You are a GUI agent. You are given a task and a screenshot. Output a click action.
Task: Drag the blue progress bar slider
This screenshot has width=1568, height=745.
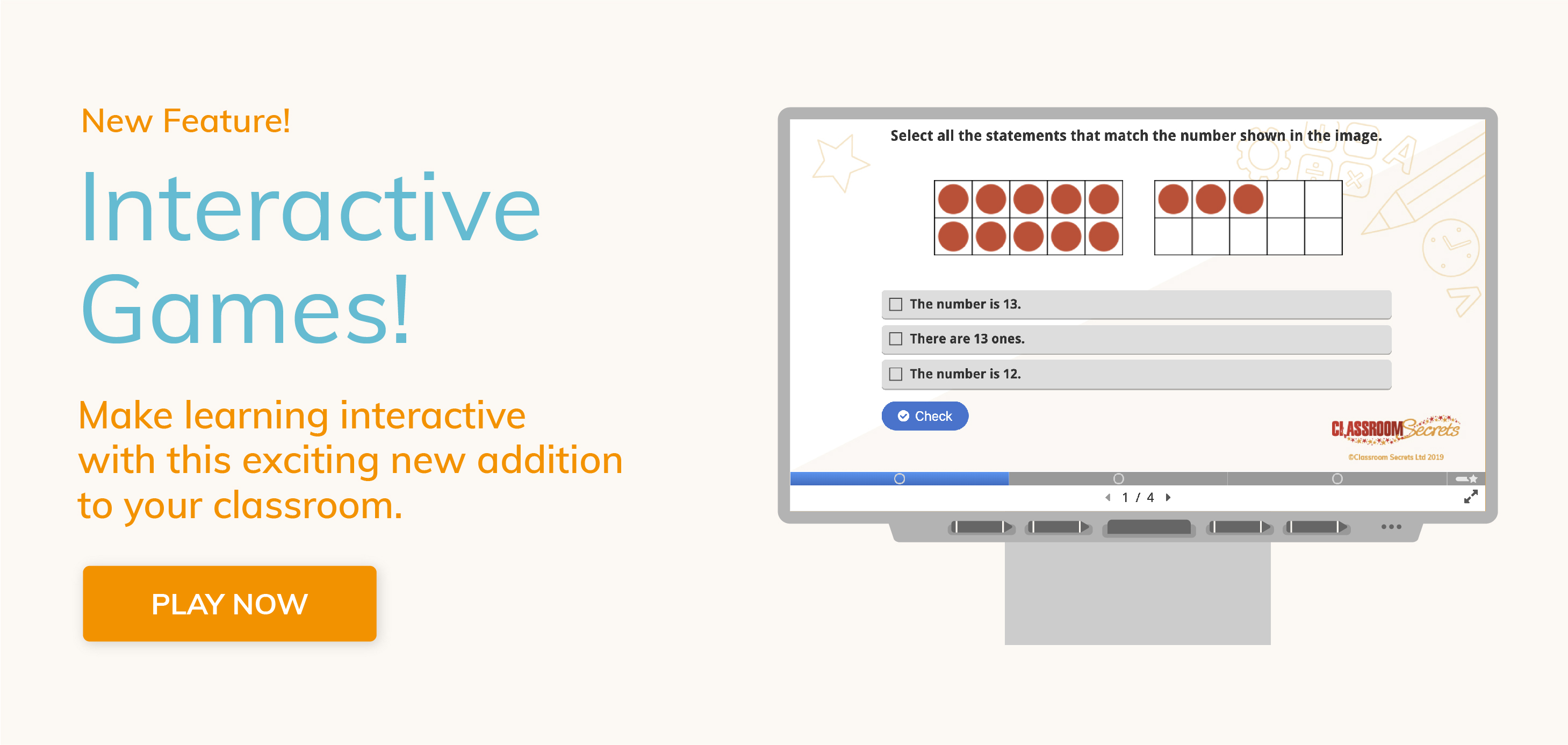[x=899, y=476]
